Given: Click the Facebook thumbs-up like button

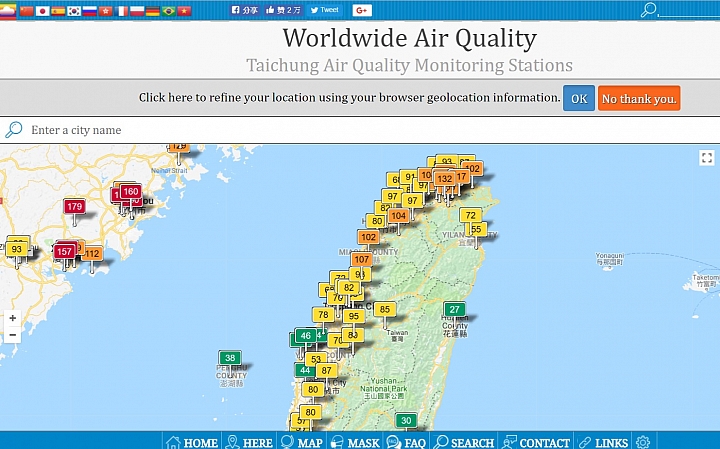Looking at the screenshot, I should coord(283,10).
